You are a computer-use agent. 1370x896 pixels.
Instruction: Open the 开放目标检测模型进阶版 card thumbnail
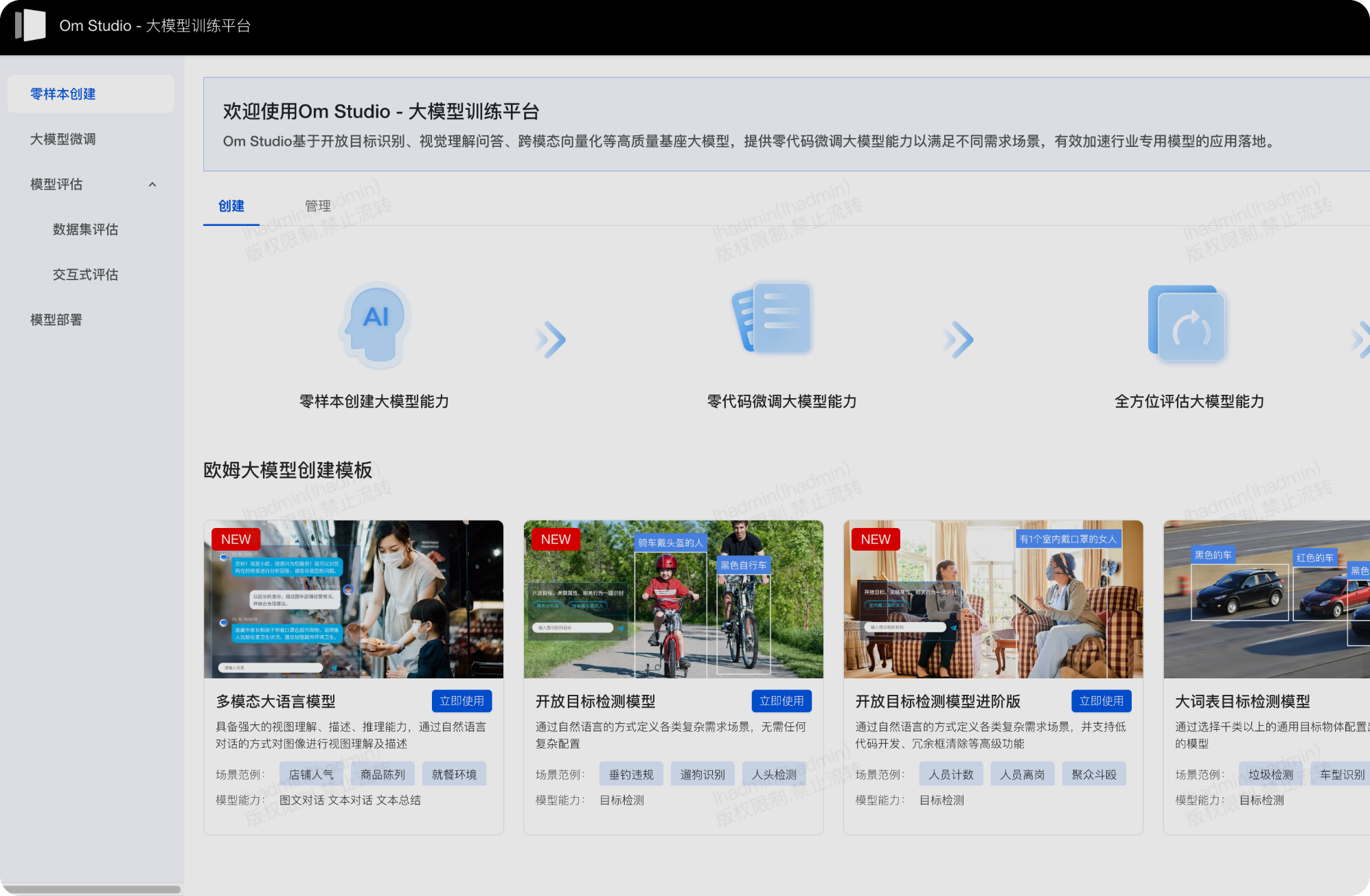pos(994,599)
